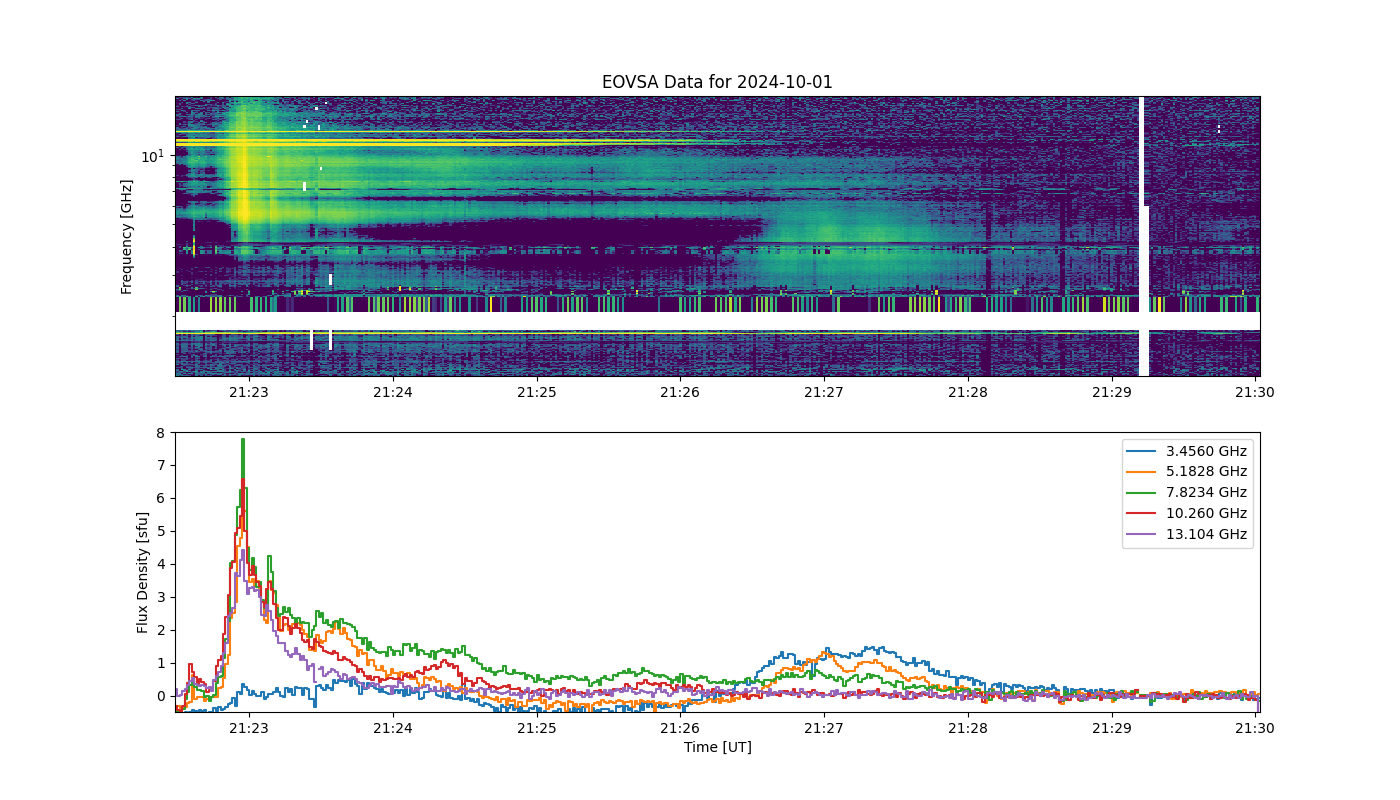Click the green flux peak near 21:23
1400x800 pixels.
(243, 440)
